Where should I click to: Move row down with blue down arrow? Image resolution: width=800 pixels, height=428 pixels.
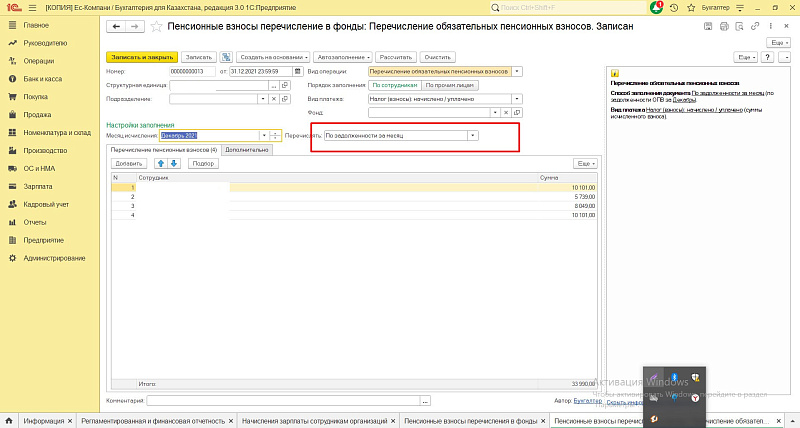pos(173,163)
